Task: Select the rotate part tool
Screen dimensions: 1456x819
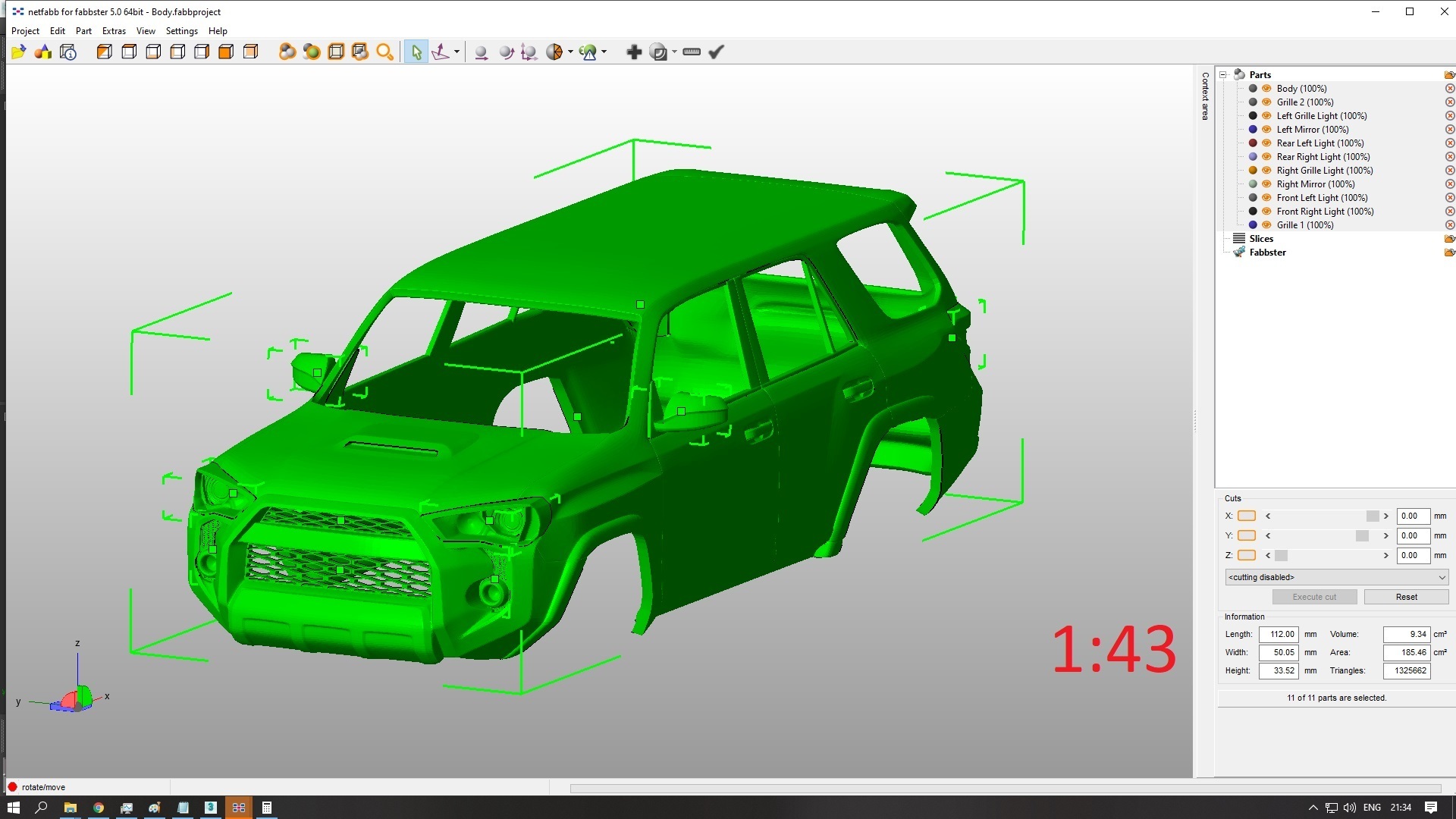Action: tap(507, 52)
